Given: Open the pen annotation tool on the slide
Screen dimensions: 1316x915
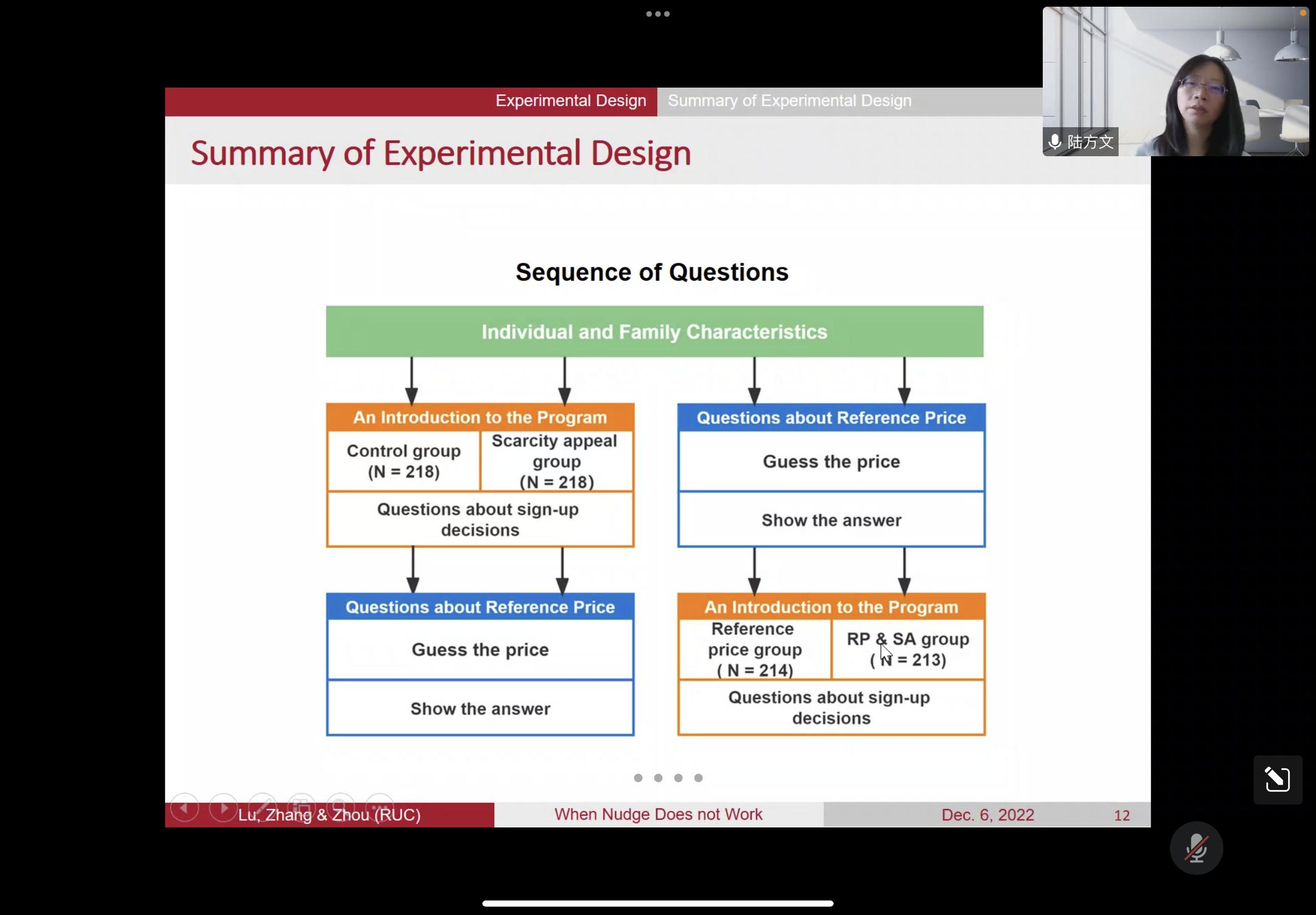Looking at the screenshot, I should [x=263, y=807].
